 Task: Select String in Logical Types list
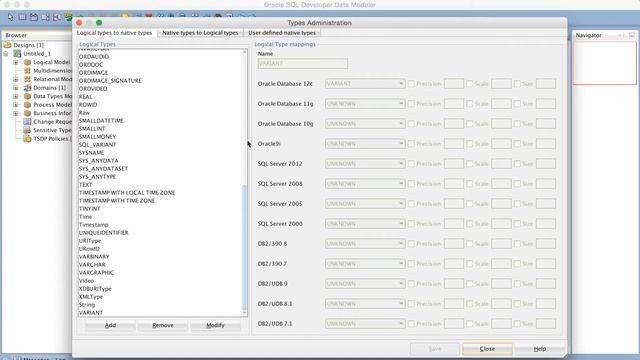(87, 304)
